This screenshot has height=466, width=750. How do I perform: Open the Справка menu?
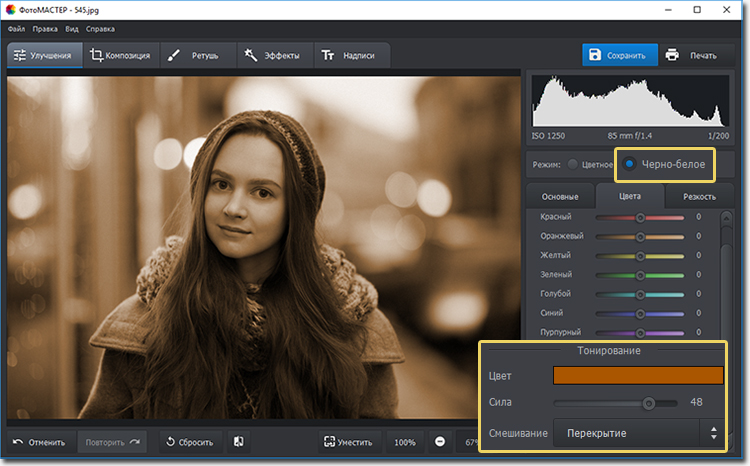100,29
